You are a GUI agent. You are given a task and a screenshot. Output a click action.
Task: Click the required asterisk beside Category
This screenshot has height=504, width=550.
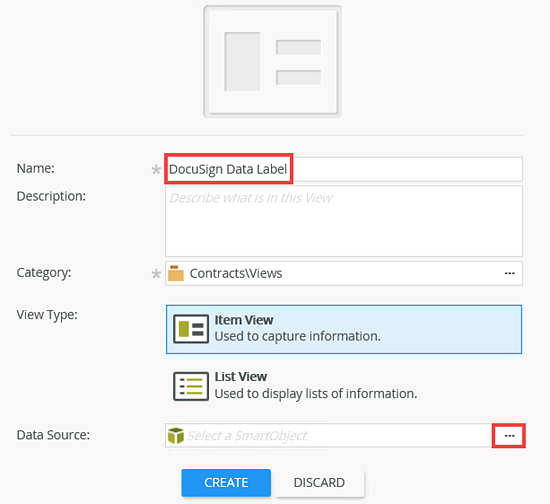coord(156,274)
